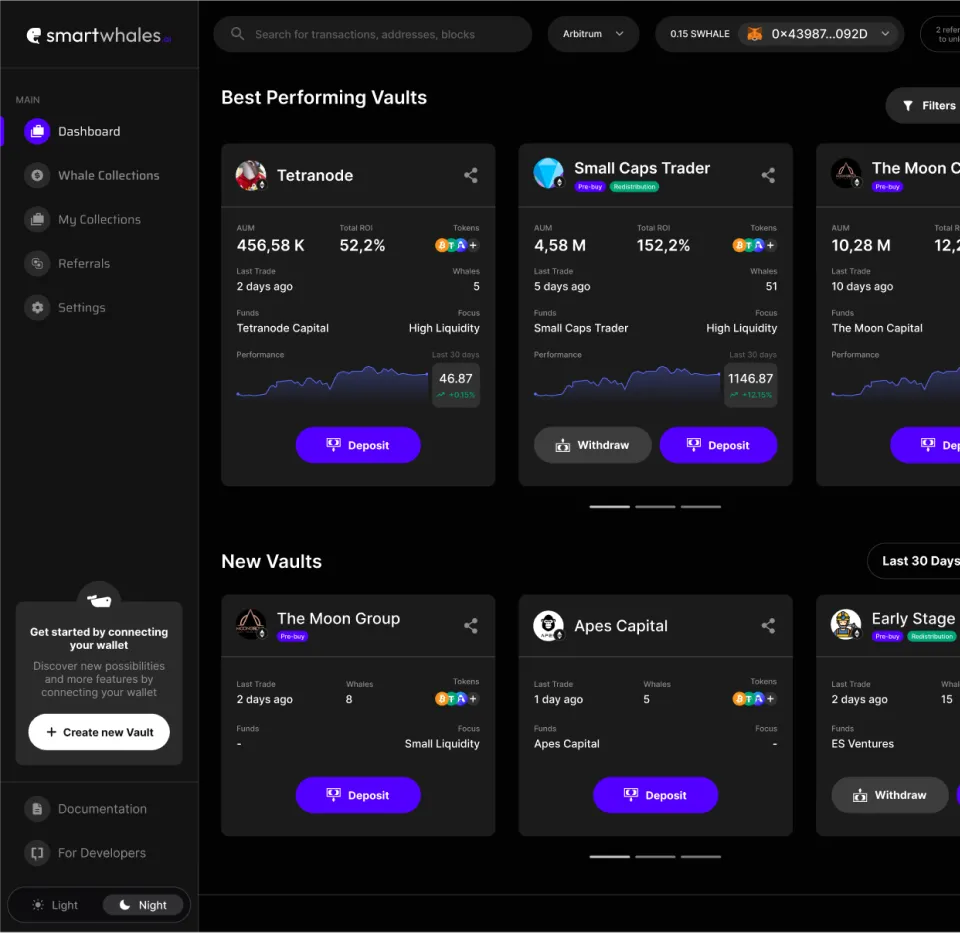960x933 pixels.
Task: Deposit into Small Caps Trader vault
Action: 718,445
